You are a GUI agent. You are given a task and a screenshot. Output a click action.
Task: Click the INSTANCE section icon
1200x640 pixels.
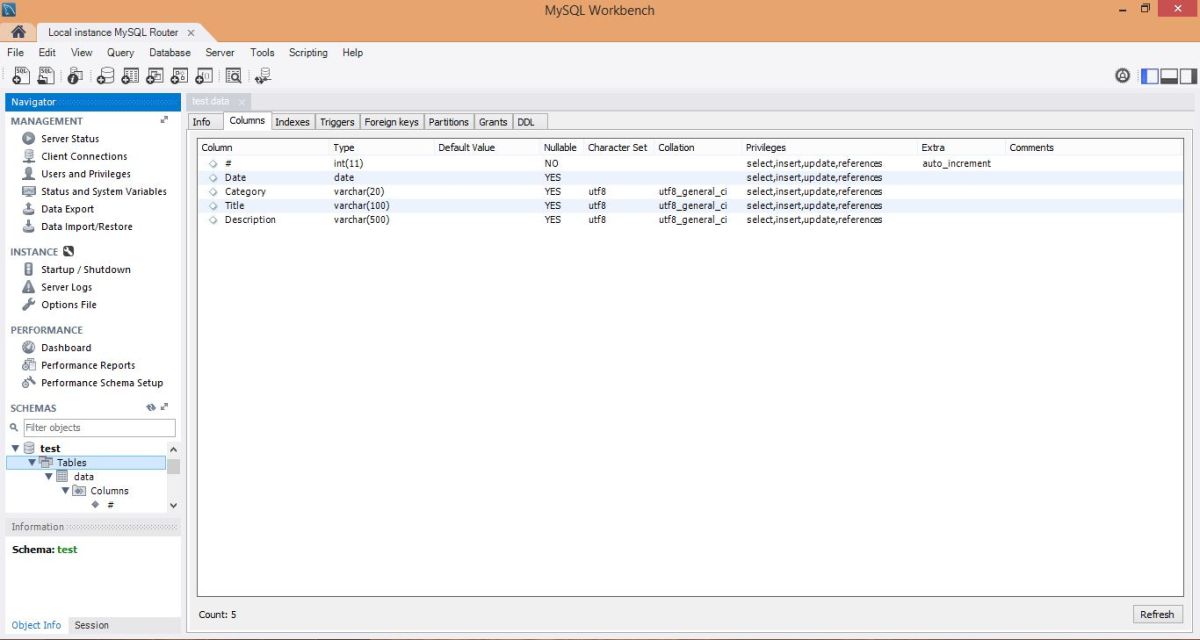coord(68,252)
